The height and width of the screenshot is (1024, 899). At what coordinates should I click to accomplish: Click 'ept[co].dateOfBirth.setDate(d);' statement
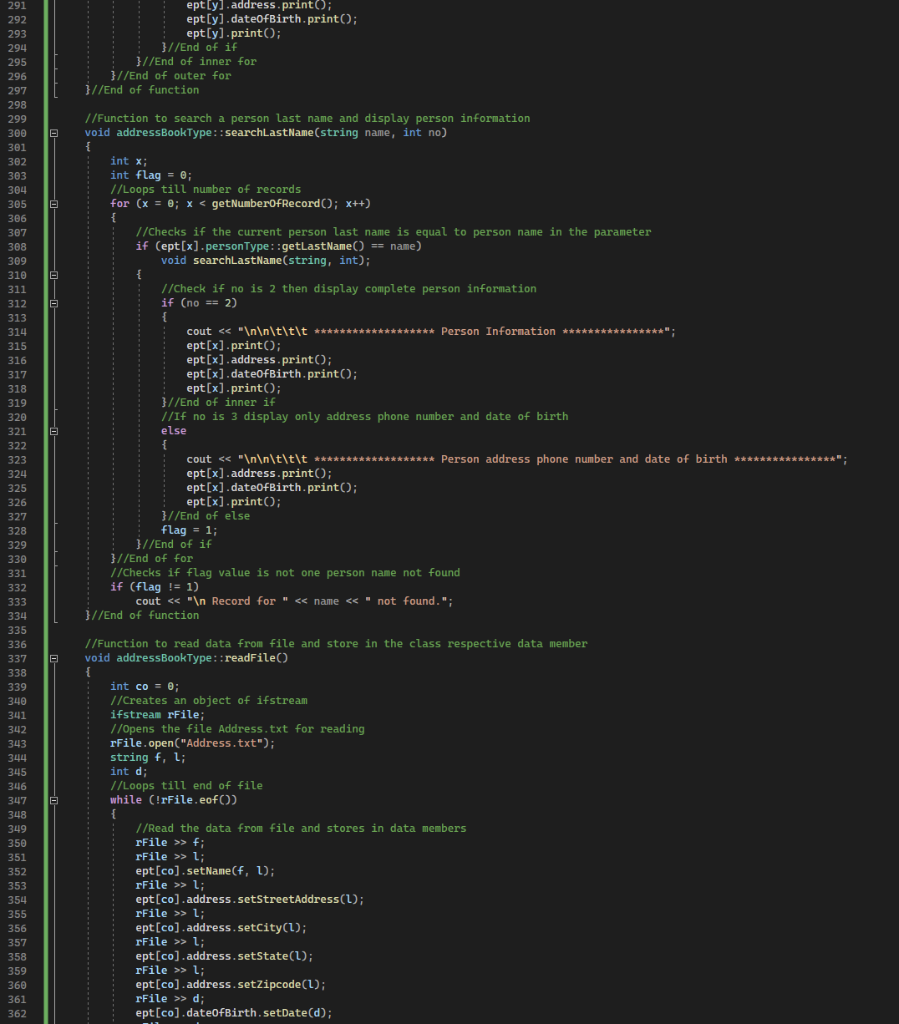(234, 1013)
